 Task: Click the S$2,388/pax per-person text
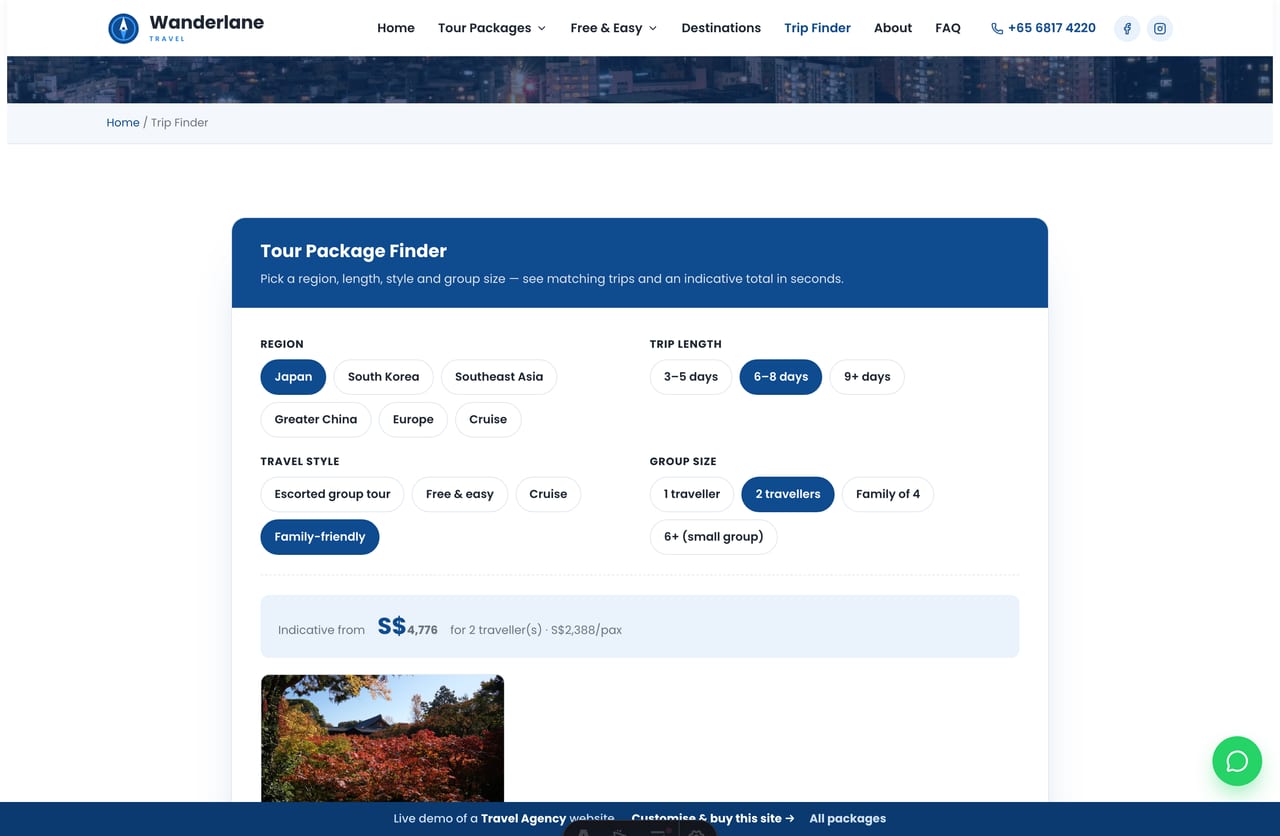pyautogui.click(x=586, y=630)
